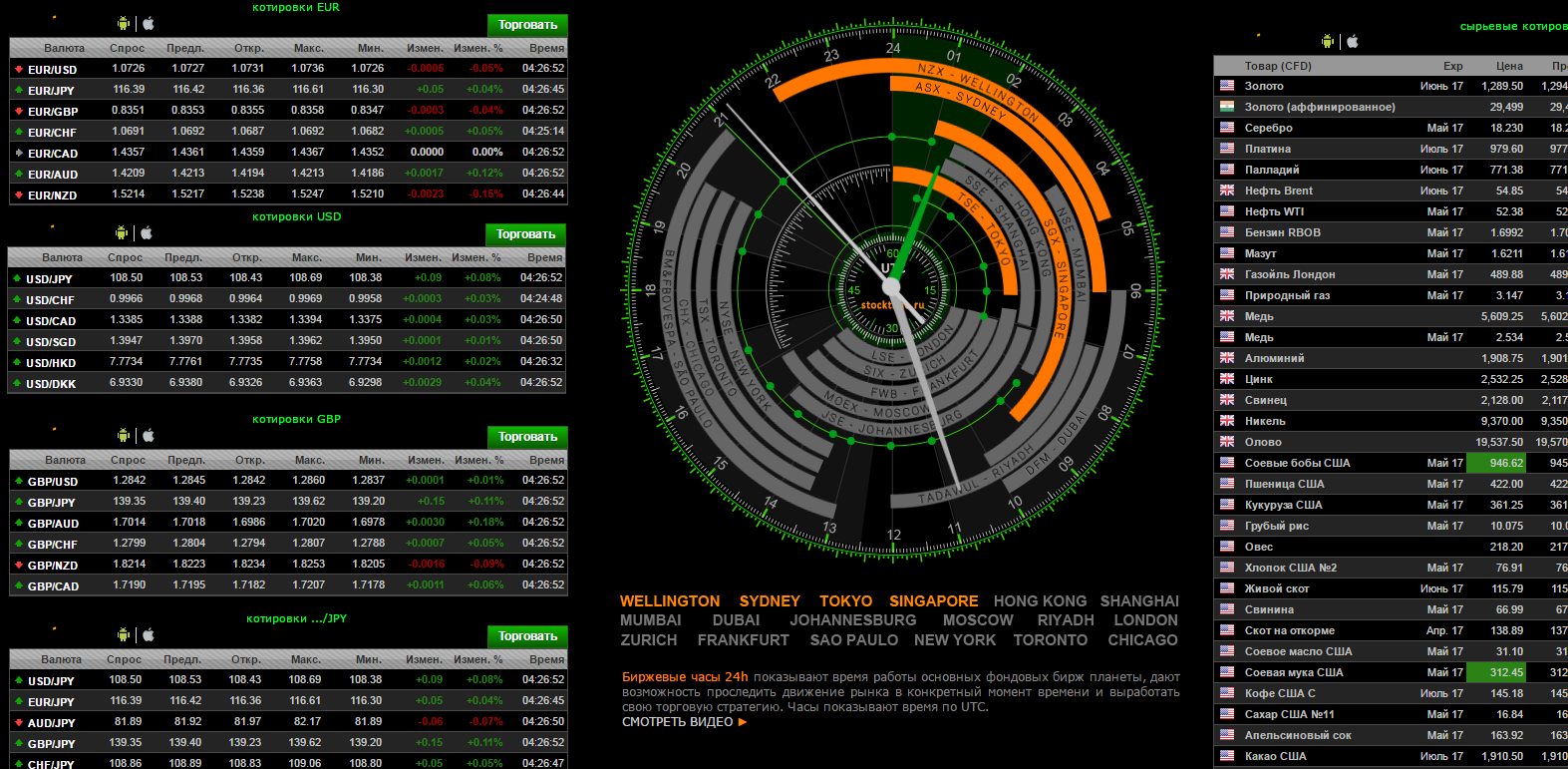The height and width of the screenshot is (769, 1568).
Task: Click the green up arrow beside EUR/JPY in the EUR table
Action: [19, 91]
